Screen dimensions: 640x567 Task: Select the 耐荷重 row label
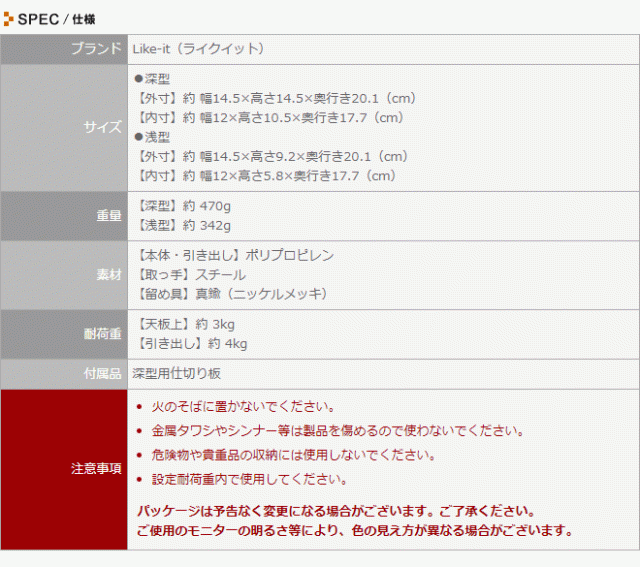tap(103, 334)
